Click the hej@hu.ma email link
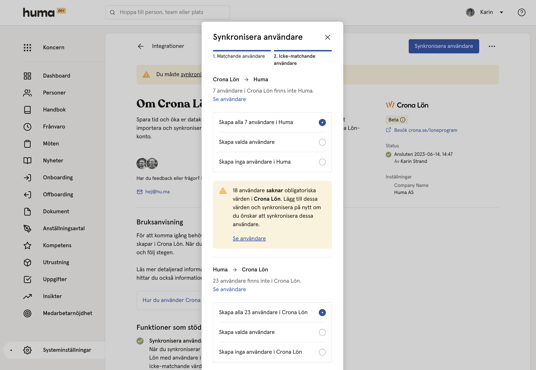The image size is (536, 370). click(157, 191)
